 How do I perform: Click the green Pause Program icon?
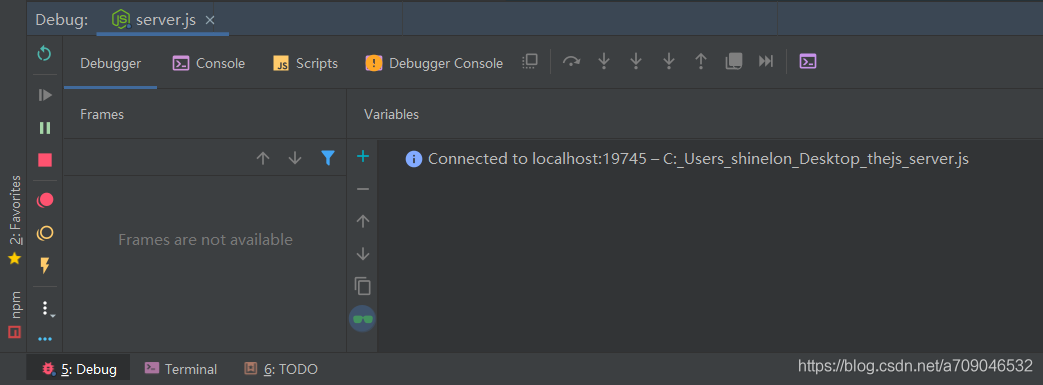click(x=45, y=128)
